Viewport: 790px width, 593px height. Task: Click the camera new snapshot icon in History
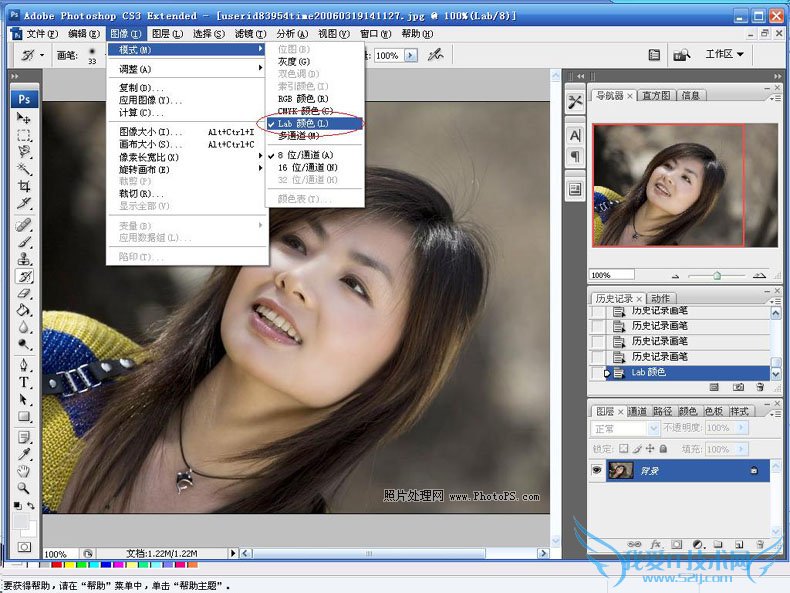[738, 386]
